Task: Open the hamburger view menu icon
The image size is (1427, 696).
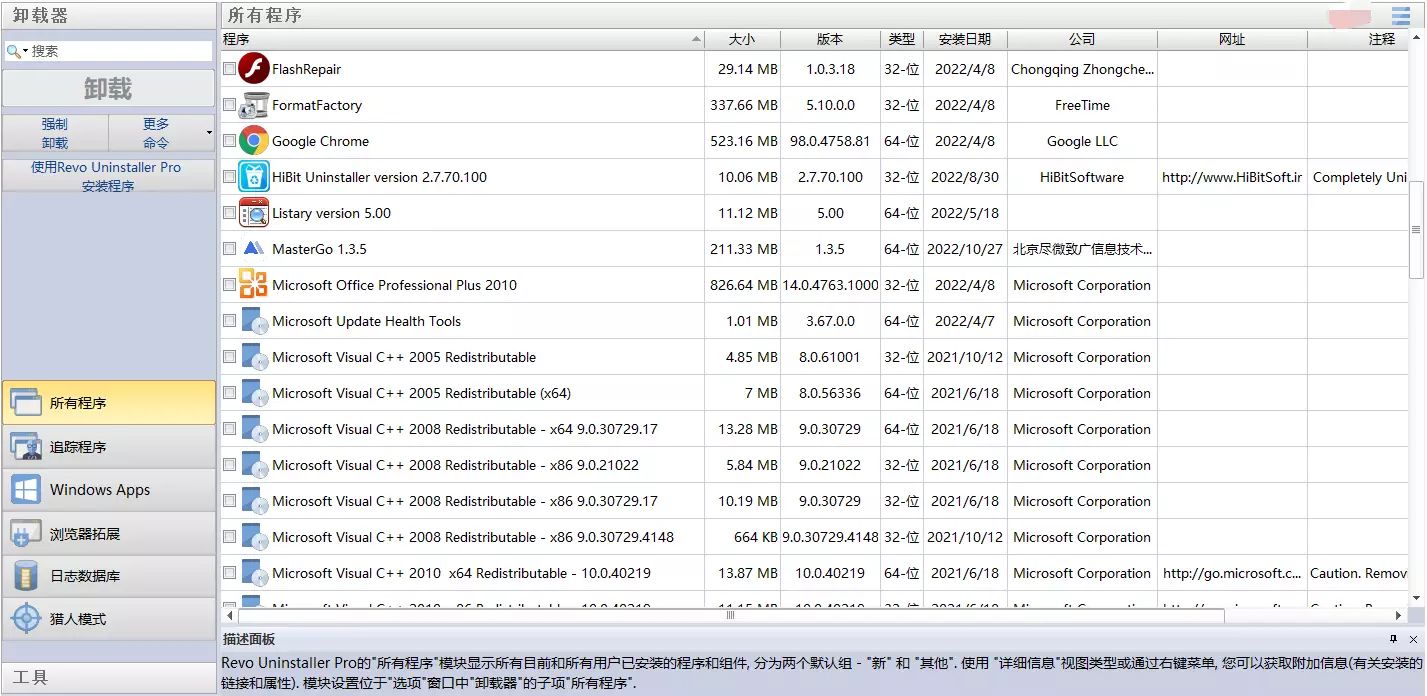Action: click(1400, 15)
